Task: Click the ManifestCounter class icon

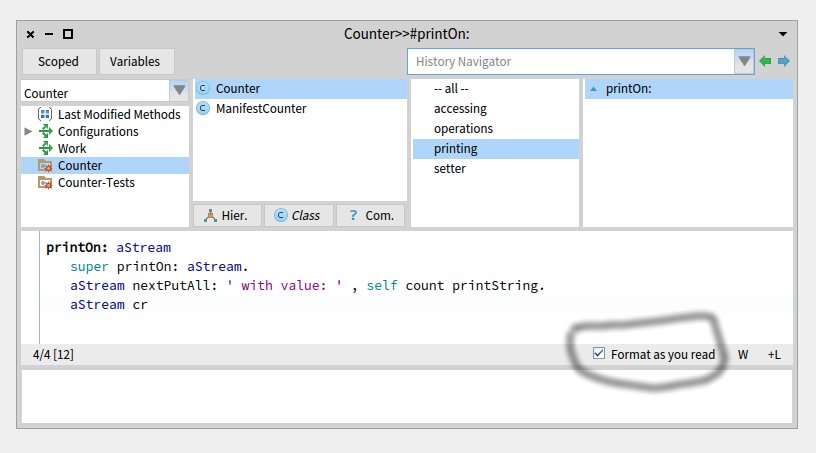Action: point(203,108)
